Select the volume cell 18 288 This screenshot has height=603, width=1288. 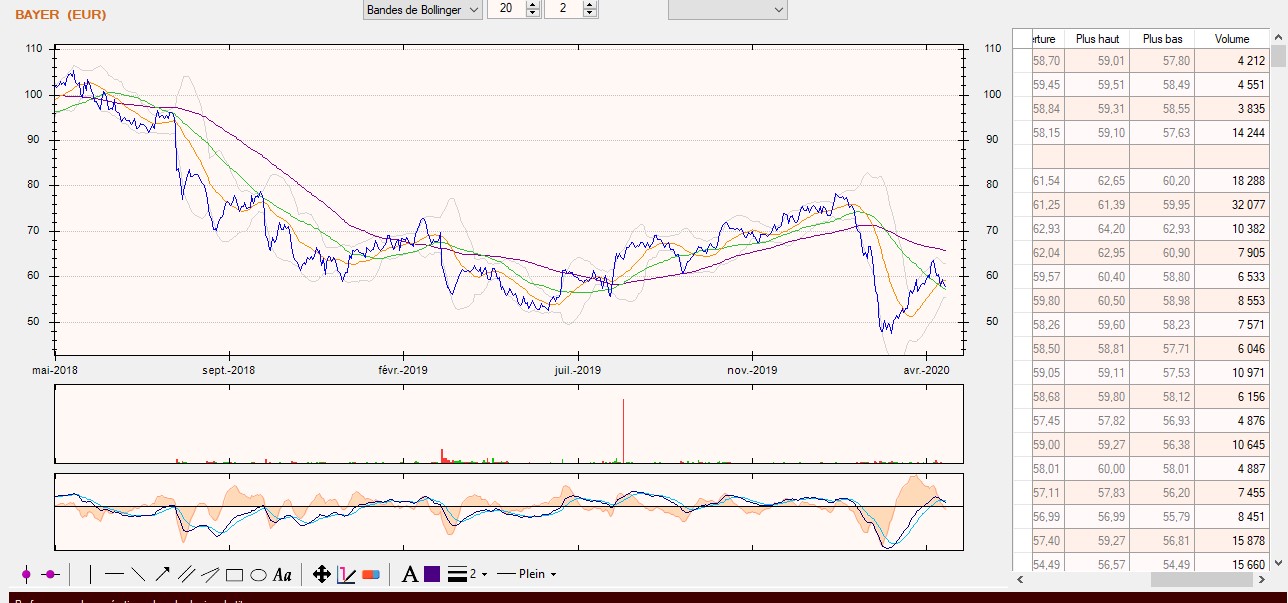pos(1232,180)
